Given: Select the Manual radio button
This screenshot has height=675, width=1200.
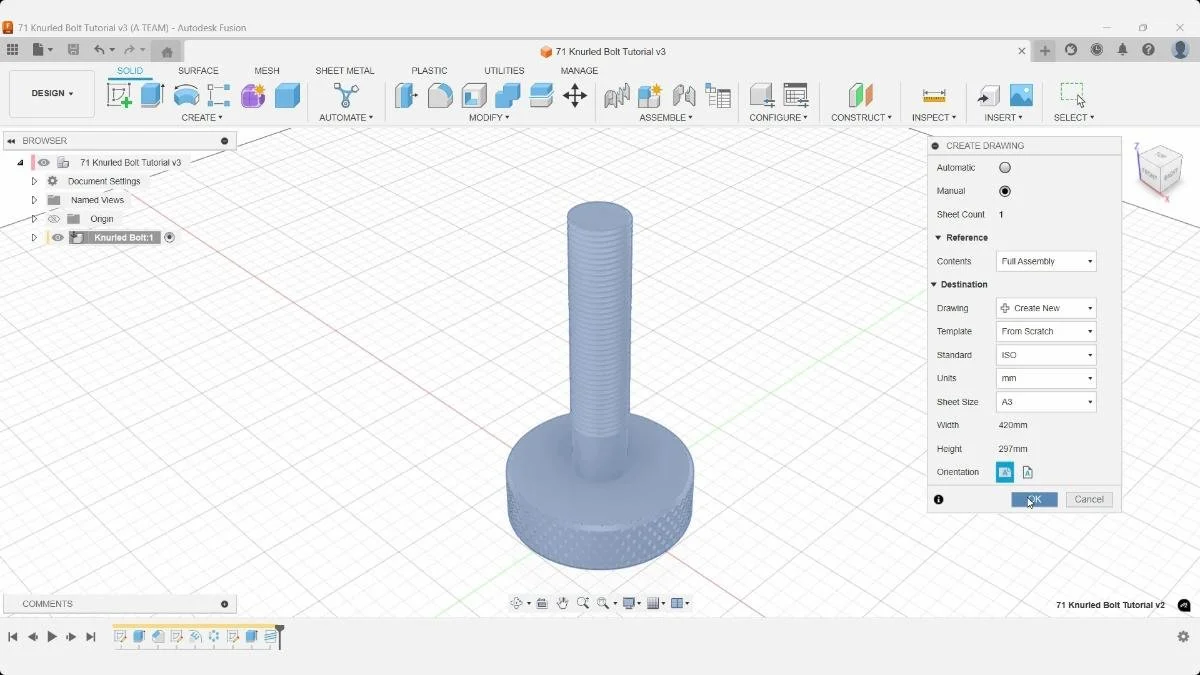Looking at the screenshot, I should coord(1005,191).
